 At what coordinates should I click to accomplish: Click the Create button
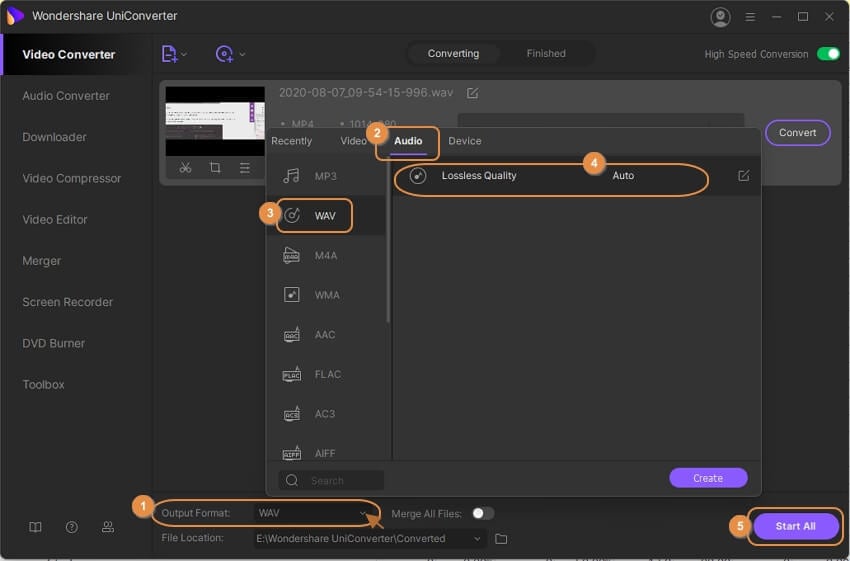pos(708,478)
